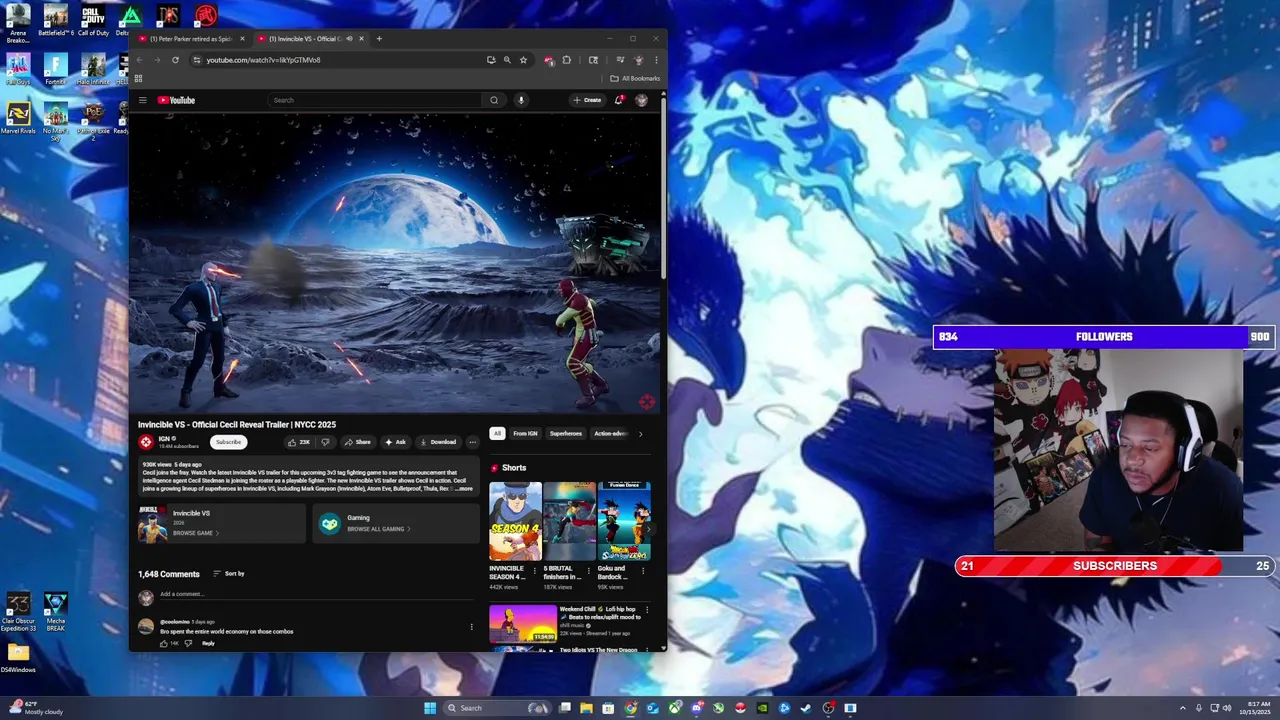Select the Invincible VS browser tab
The width and height of the screenshot is (1280, 720).
coord(309,39)
